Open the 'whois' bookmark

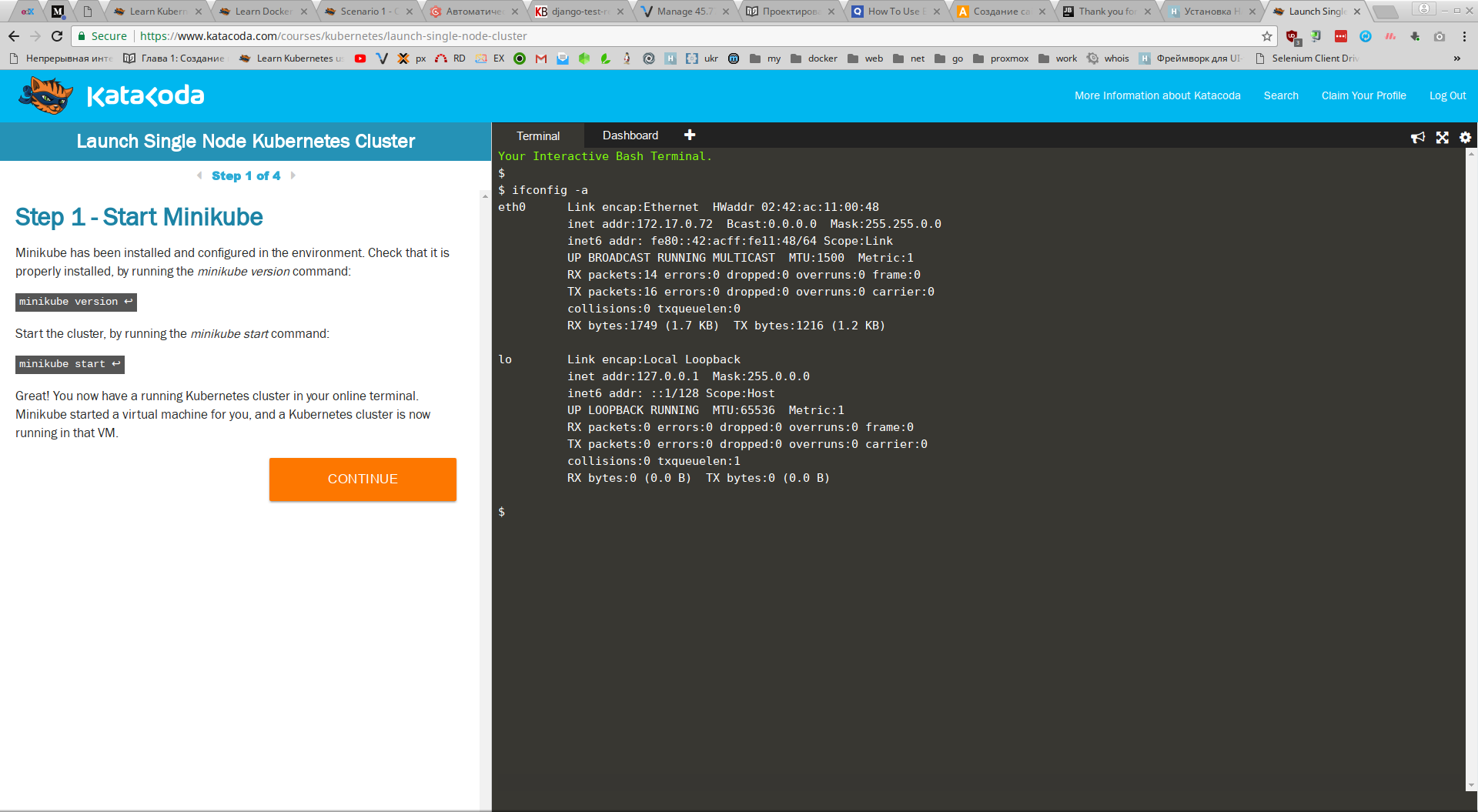pos(1108,58)
